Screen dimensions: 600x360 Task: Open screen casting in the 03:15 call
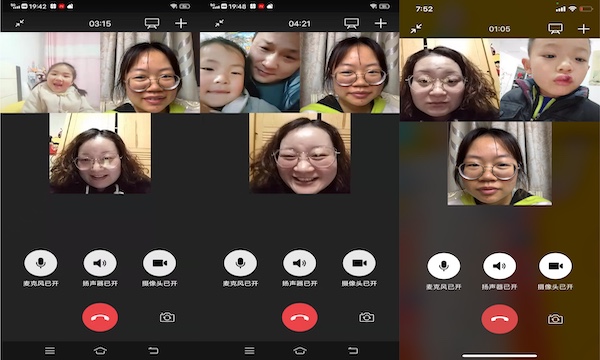(152, 23)
